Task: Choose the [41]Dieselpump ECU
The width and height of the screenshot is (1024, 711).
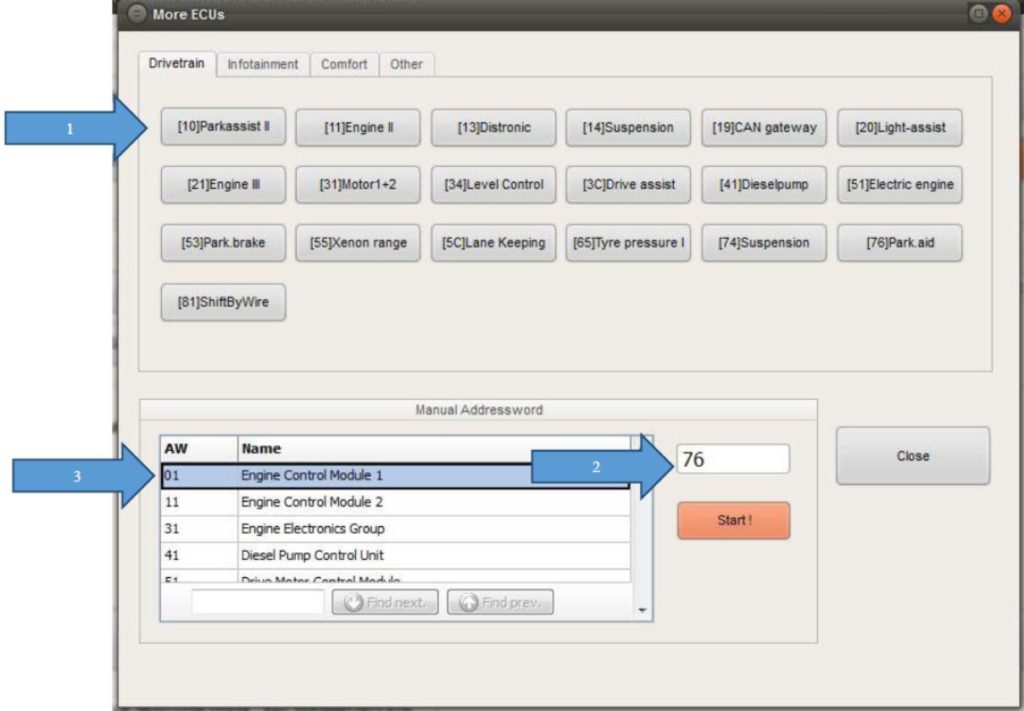Action: 764,185
